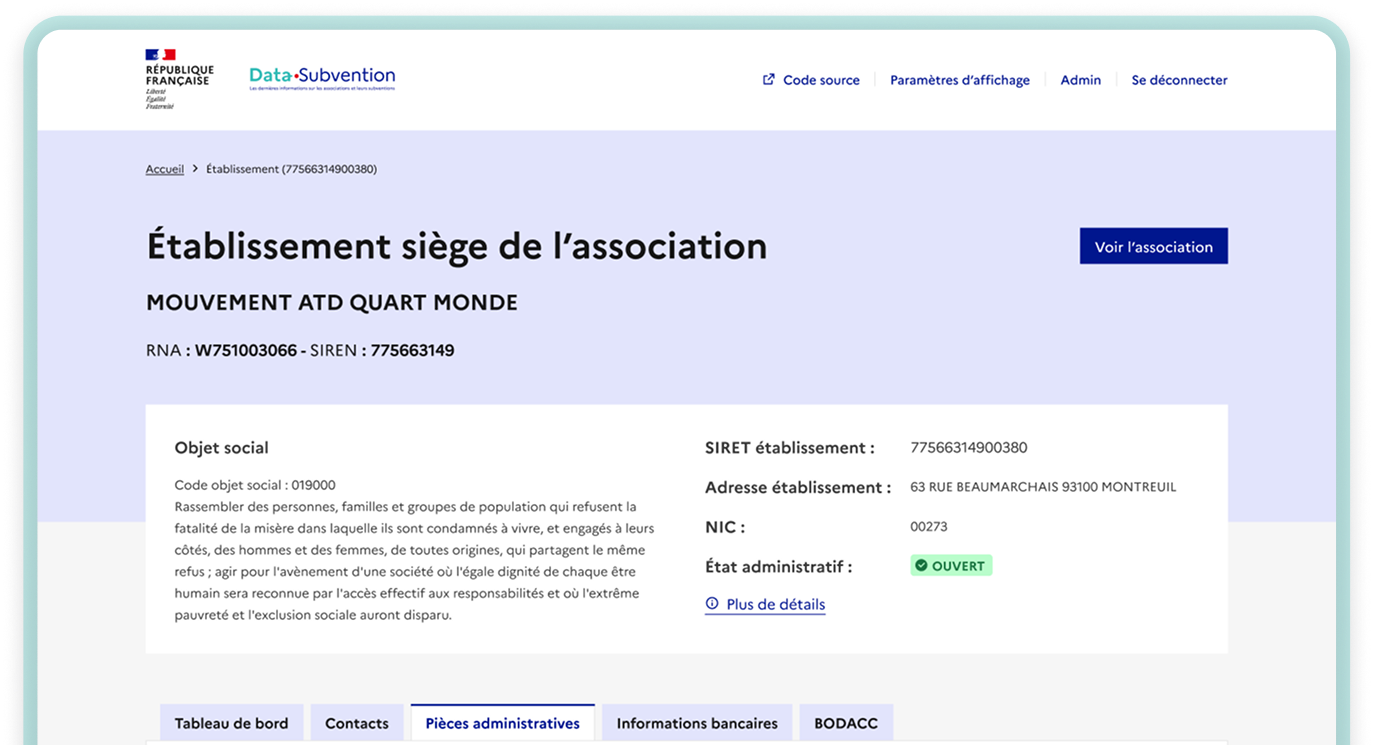Viewport: 1374px width, 745px height.
Task: Show the Informations bancaires tab
Action: [x=696, y=723]
